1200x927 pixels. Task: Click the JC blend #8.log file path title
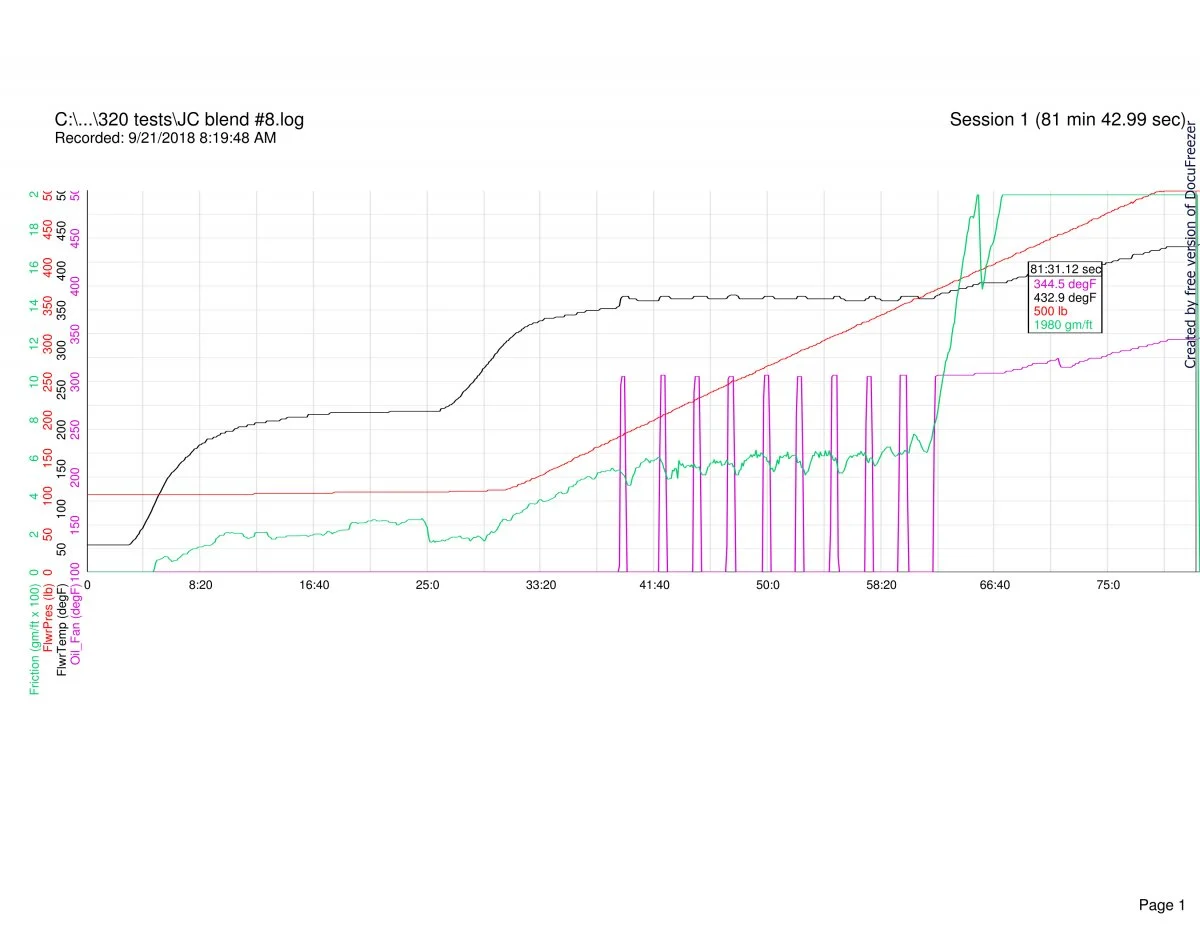point(179,120)
